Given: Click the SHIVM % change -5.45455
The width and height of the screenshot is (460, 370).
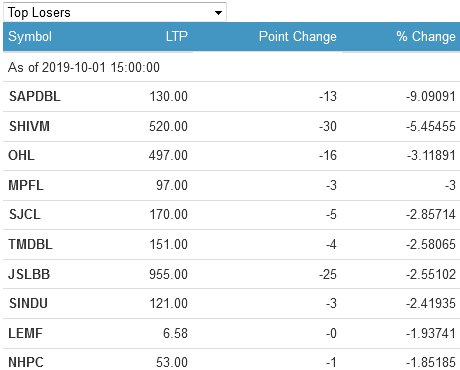Looking at the screenshot, I should coord(431,126).
